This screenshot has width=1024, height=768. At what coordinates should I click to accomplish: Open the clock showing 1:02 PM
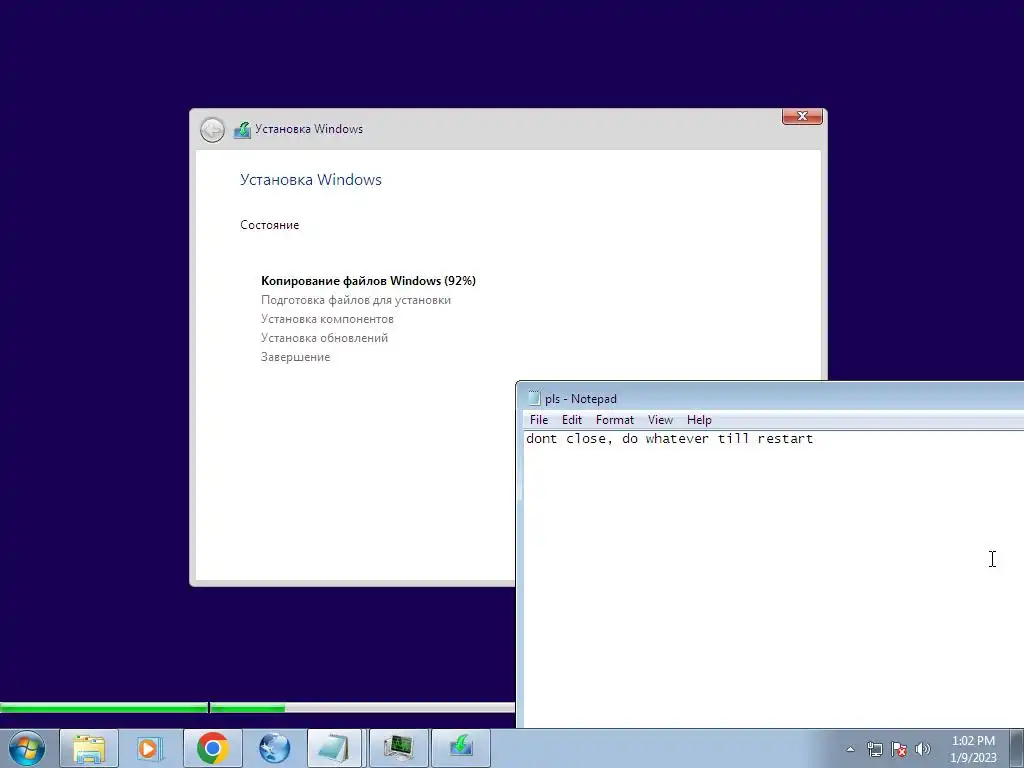(973, 749)
